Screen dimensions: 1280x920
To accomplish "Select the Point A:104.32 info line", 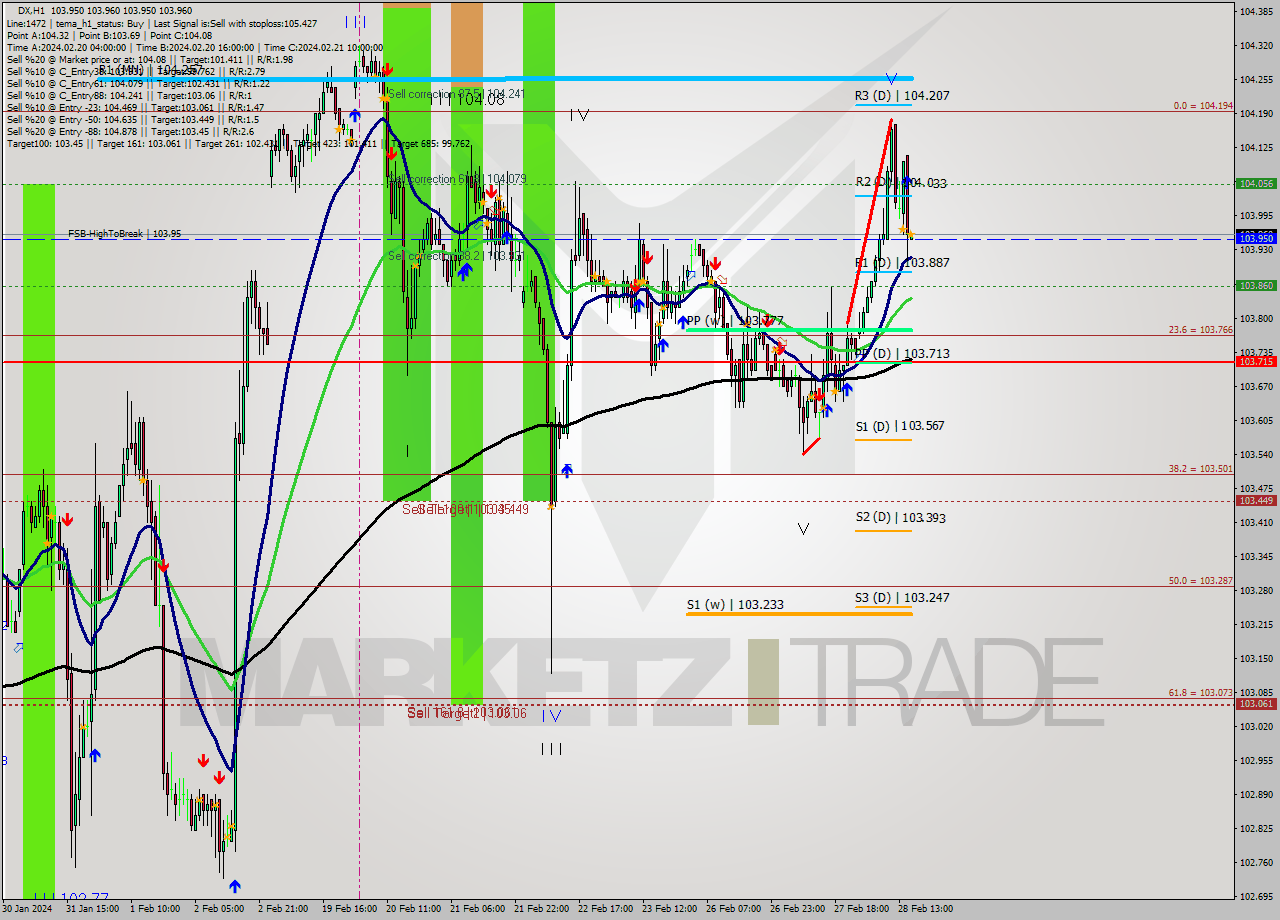I will click(x=109, y=35).
